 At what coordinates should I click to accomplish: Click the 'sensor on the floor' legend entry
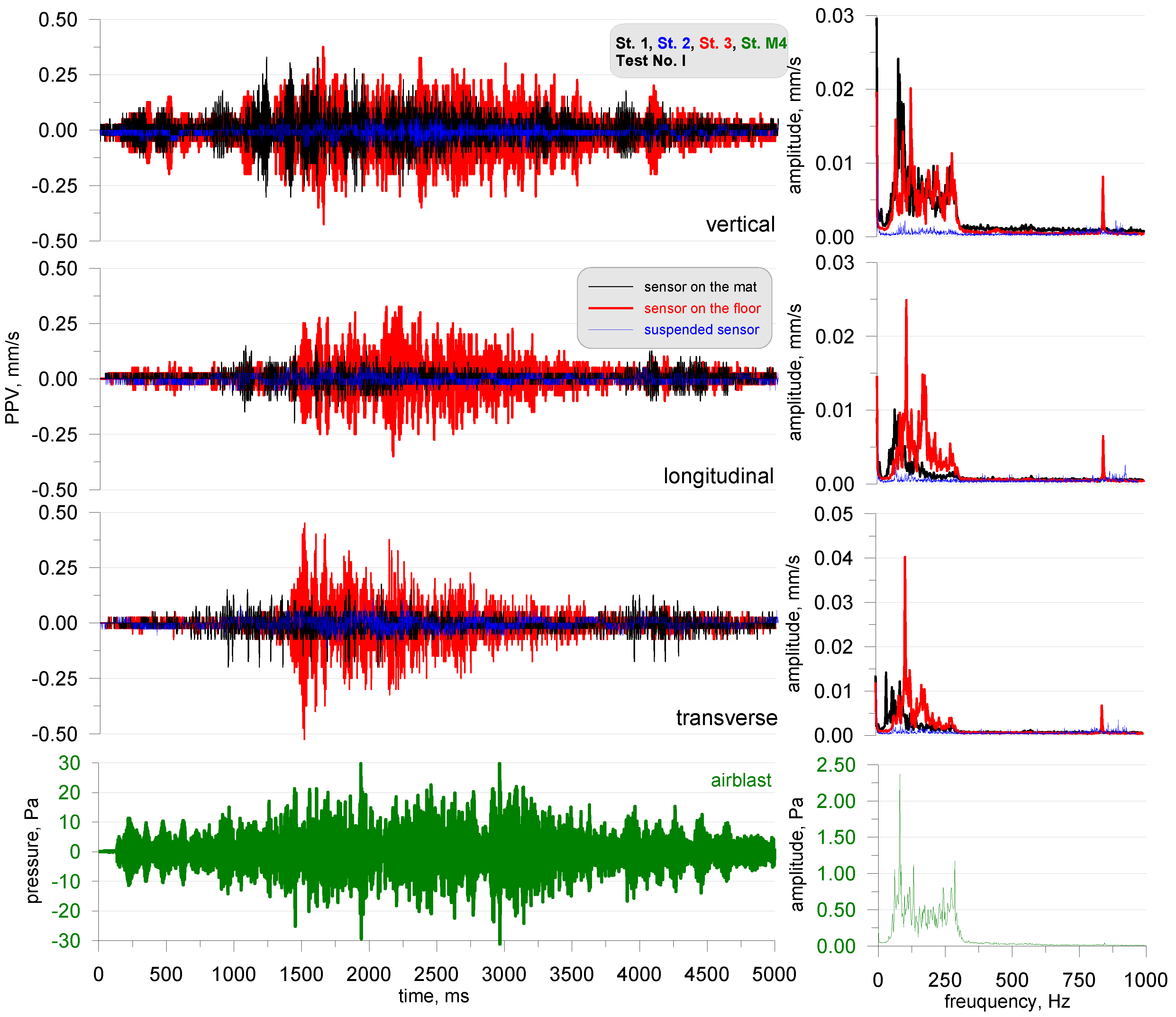tap(702, 308)
